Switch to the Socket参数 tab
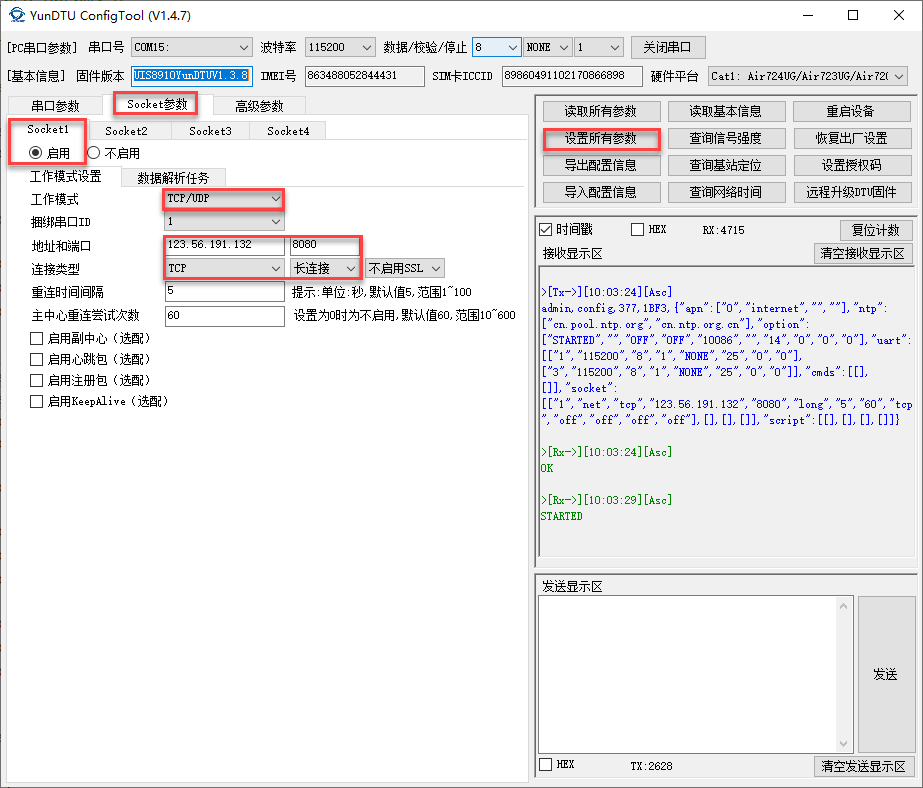The width and height of the screenshot is (923, 788). point(157,104)
